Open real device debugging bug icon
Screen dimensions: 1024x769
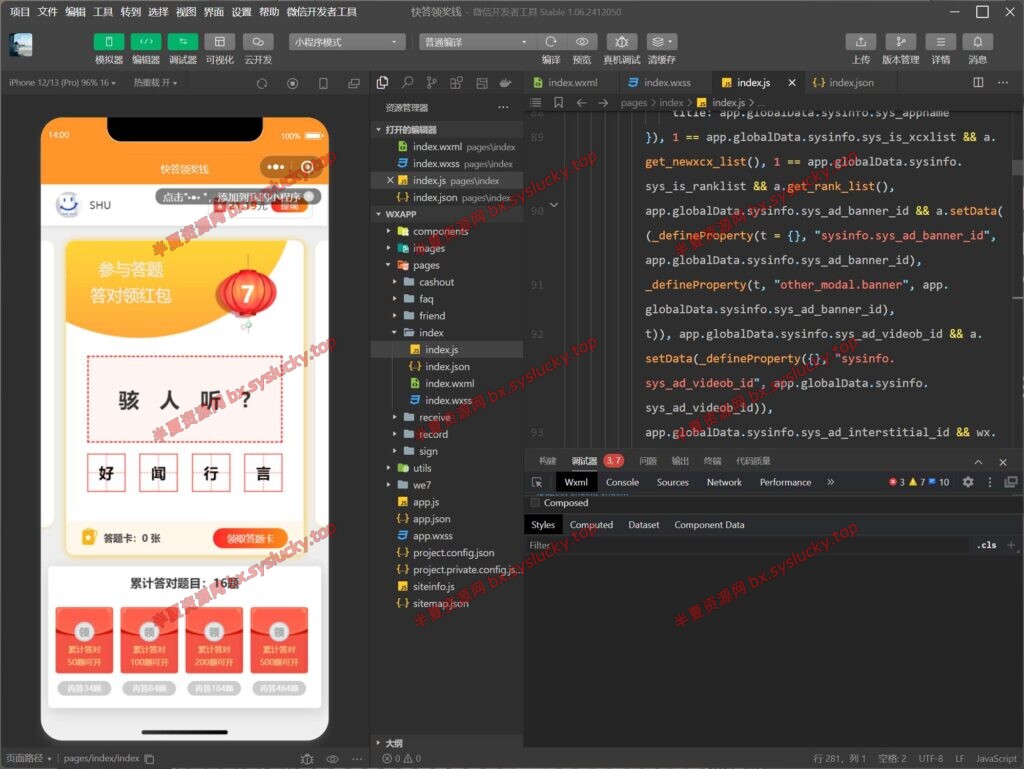[621, 42]
